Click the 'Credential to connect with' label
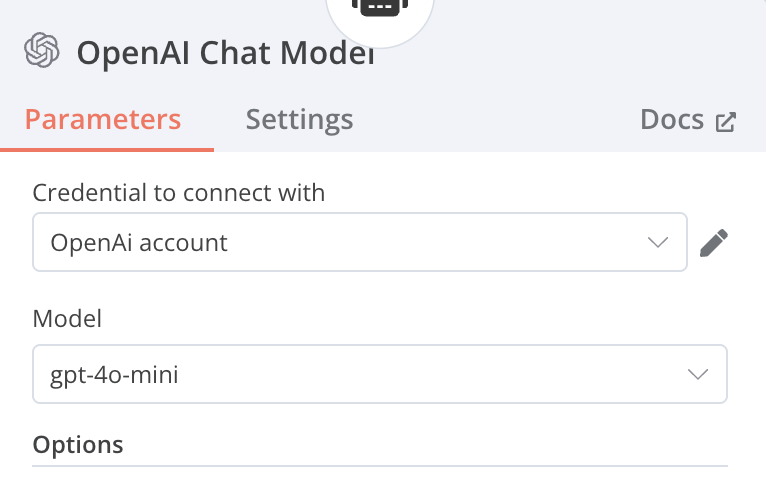 pos(179,193)
